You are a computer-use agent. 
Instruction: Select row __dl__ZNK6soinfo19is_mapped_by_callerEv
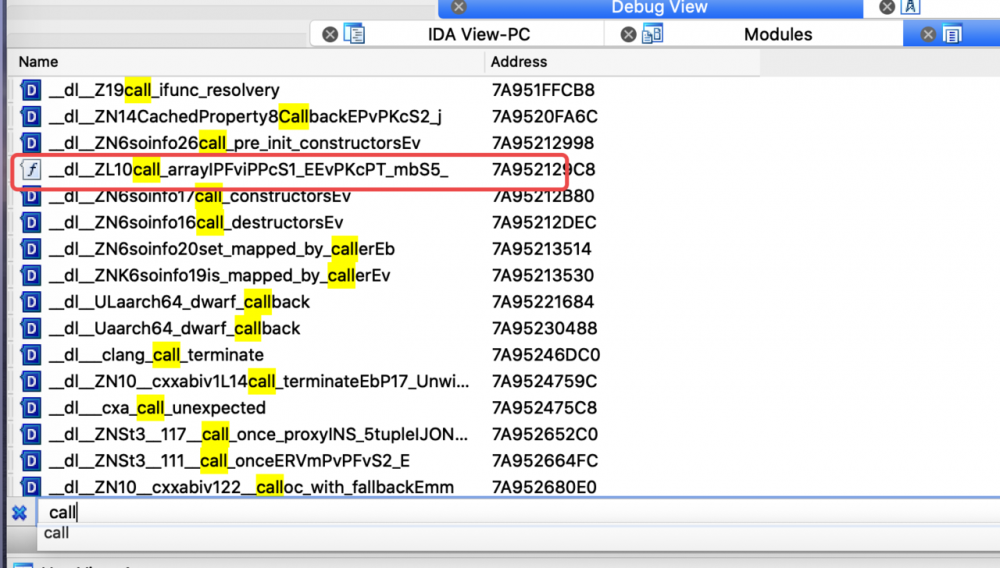pos(219,275)
